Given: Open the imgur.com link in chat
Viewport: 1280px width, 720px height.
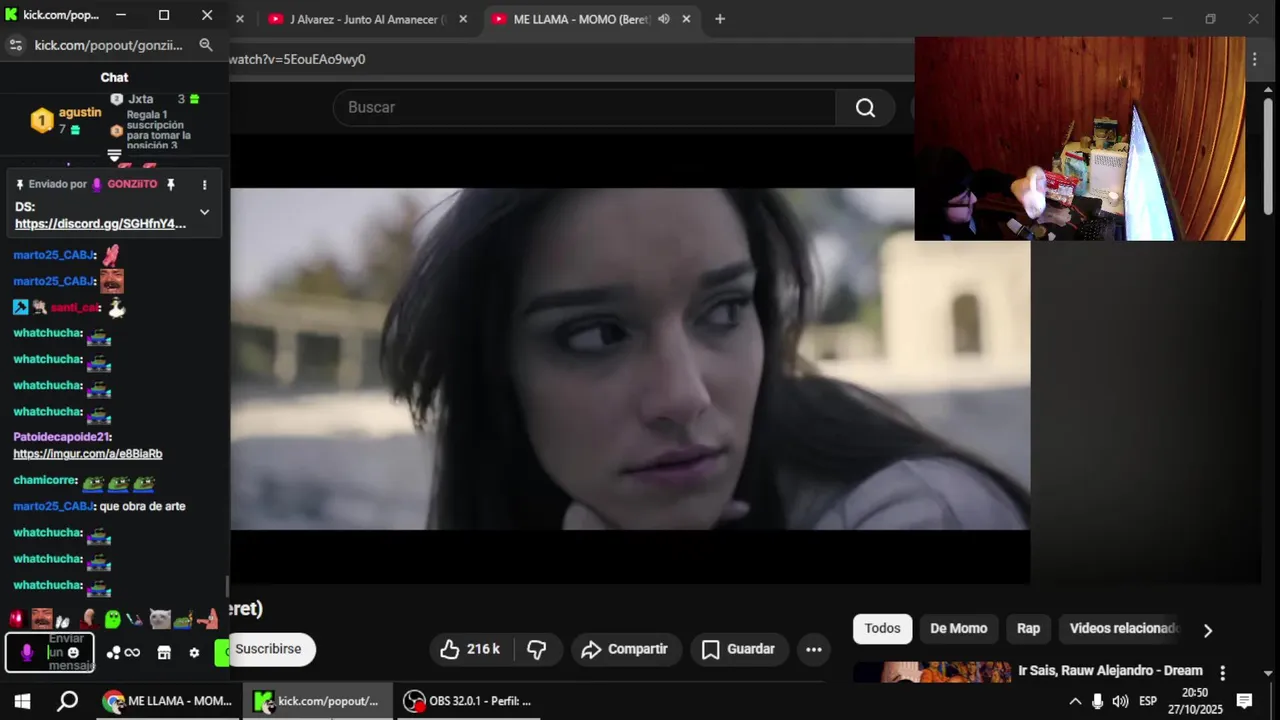Looking at the screenshot, I should (88, 454).
